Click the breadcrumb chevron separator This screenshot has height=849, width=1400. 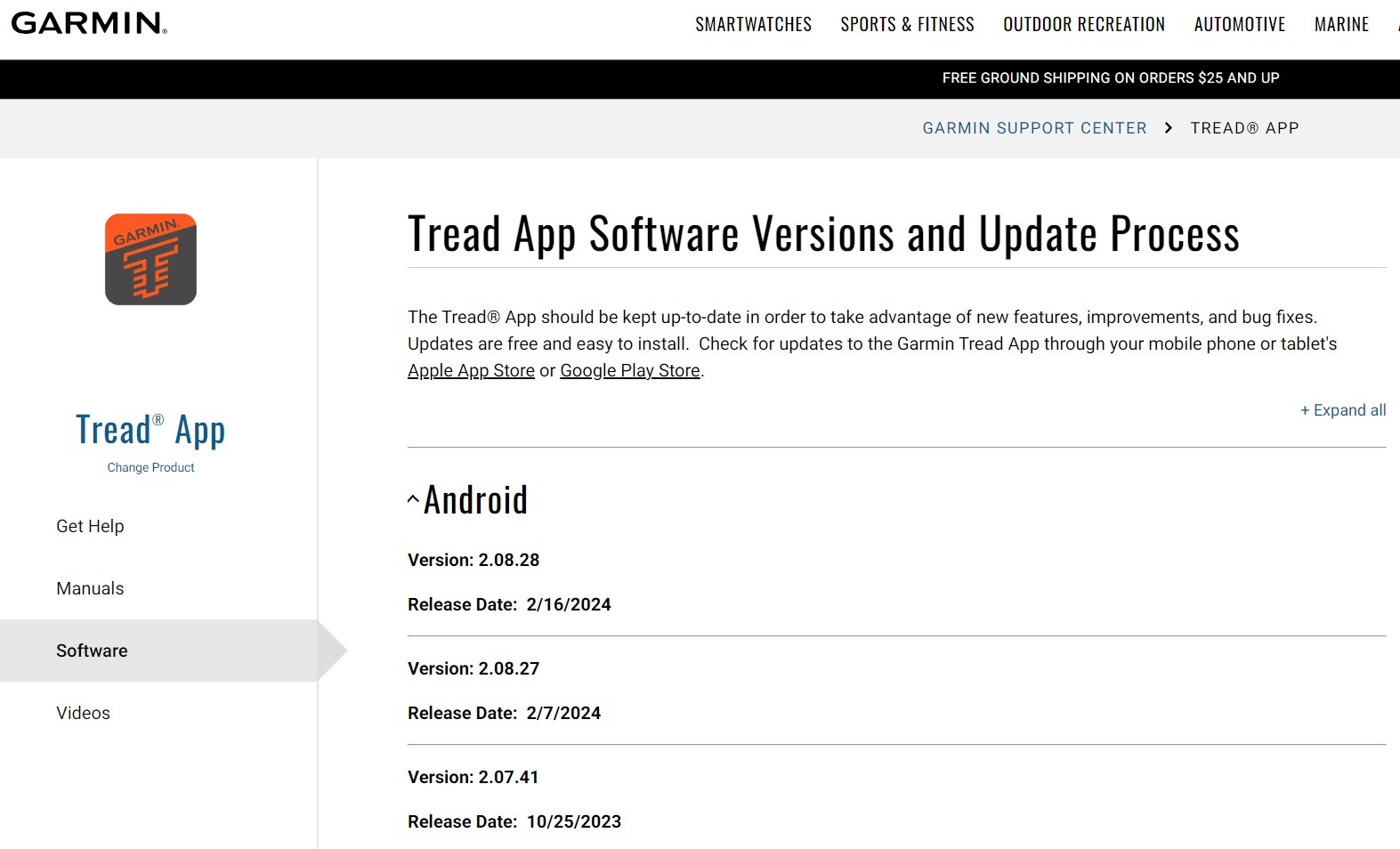click(1169, 128)
